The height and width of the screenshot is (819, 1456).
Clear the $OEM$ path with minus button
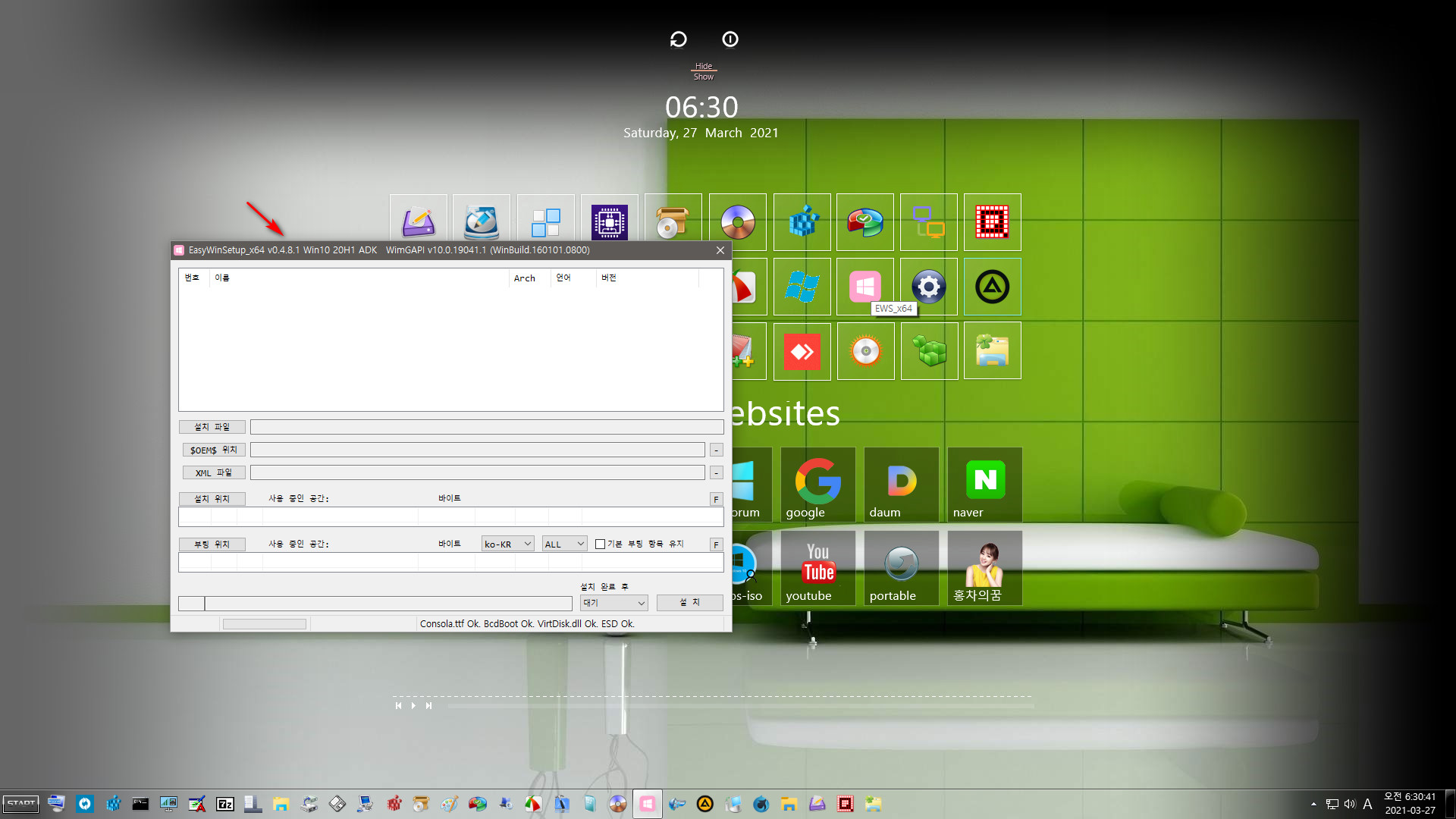716,450
